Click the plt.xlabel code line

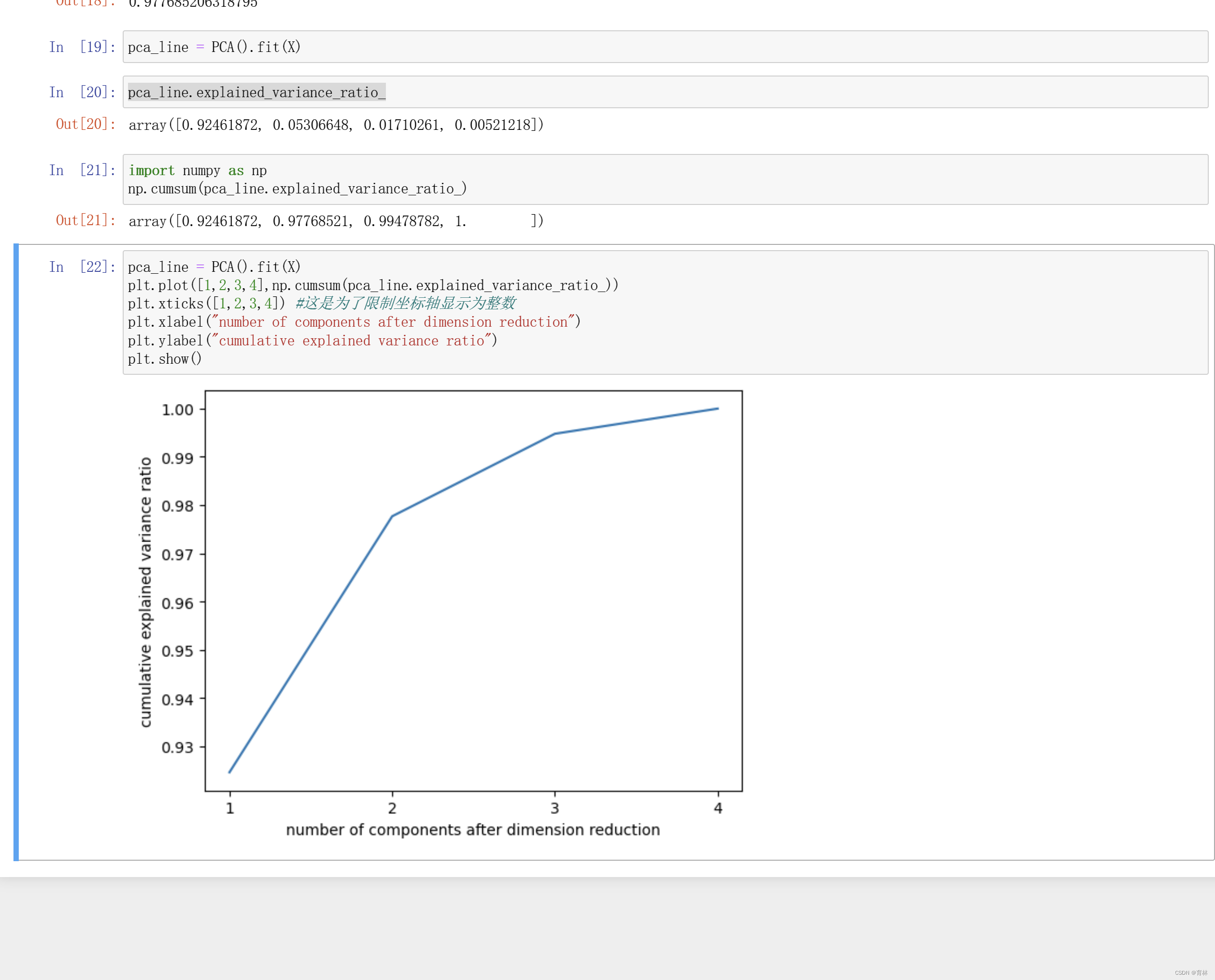(354, 322)
